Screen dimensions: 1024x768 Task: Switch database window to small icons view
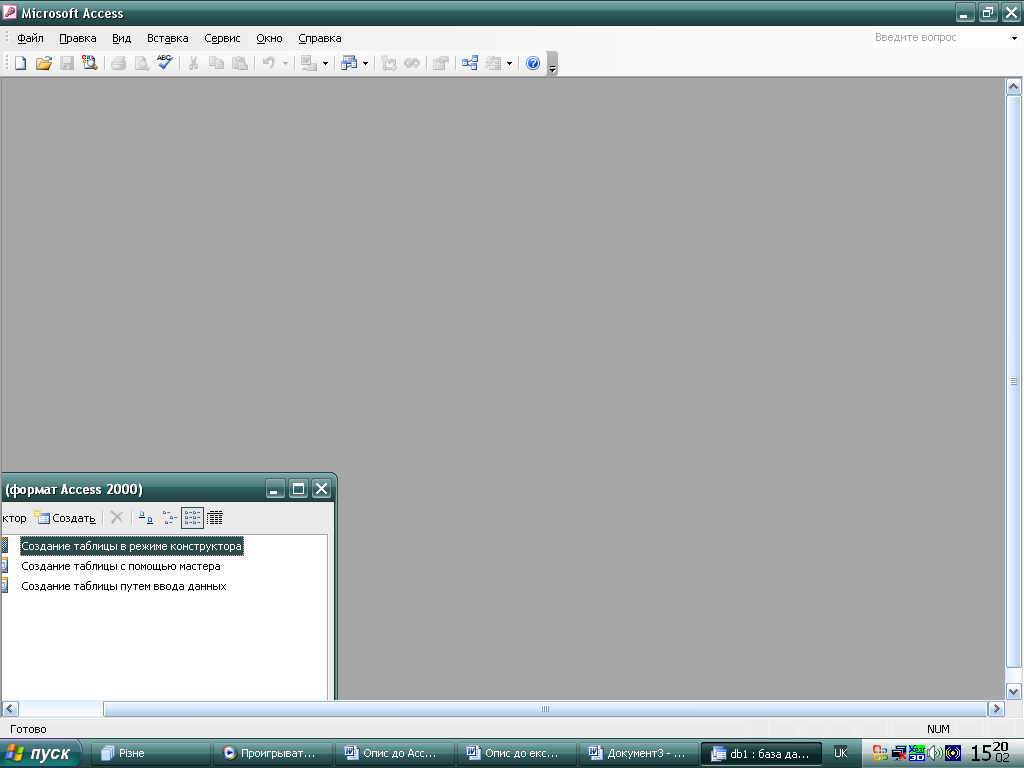[x=169, y=518]
